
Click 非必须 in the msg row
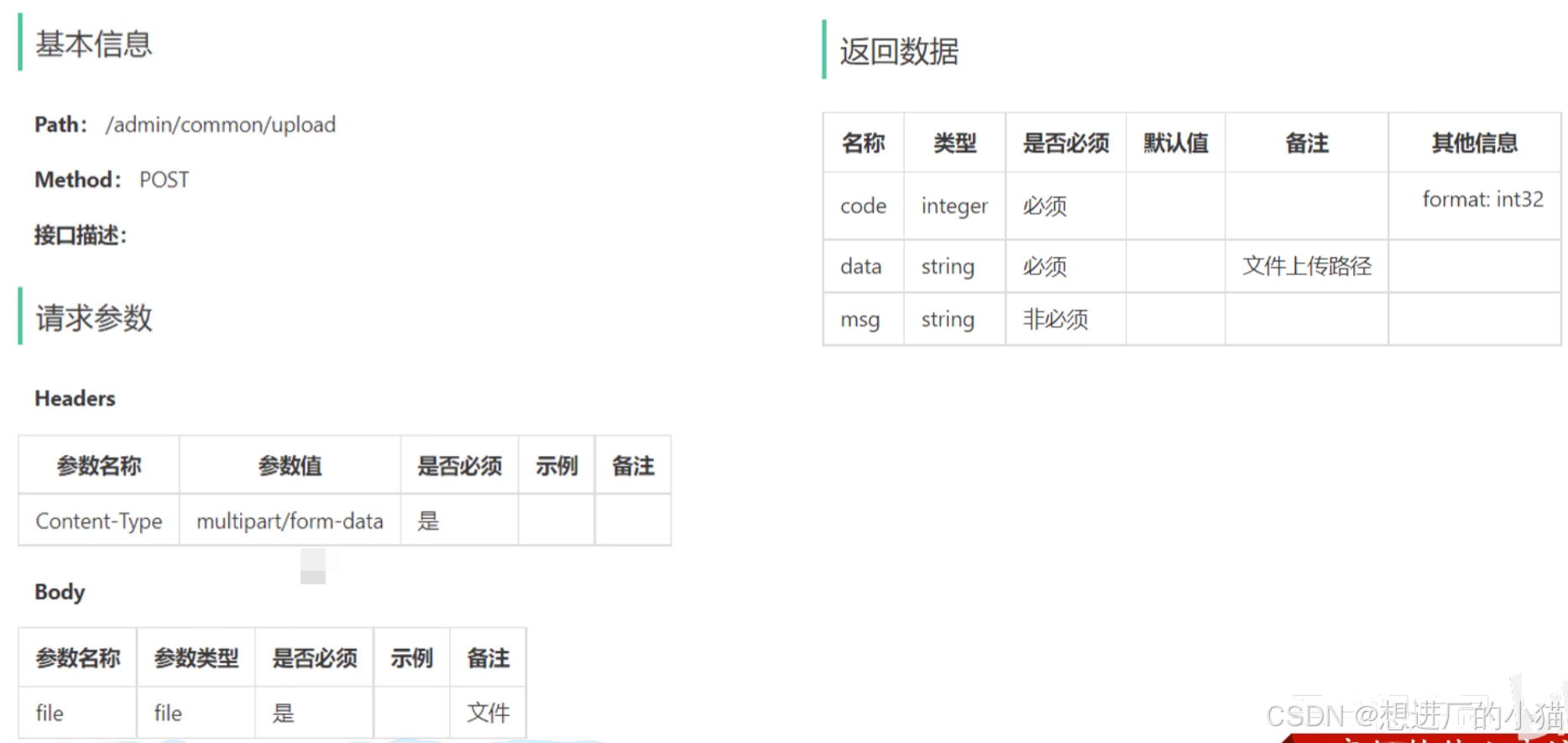tap(1055, 319)
